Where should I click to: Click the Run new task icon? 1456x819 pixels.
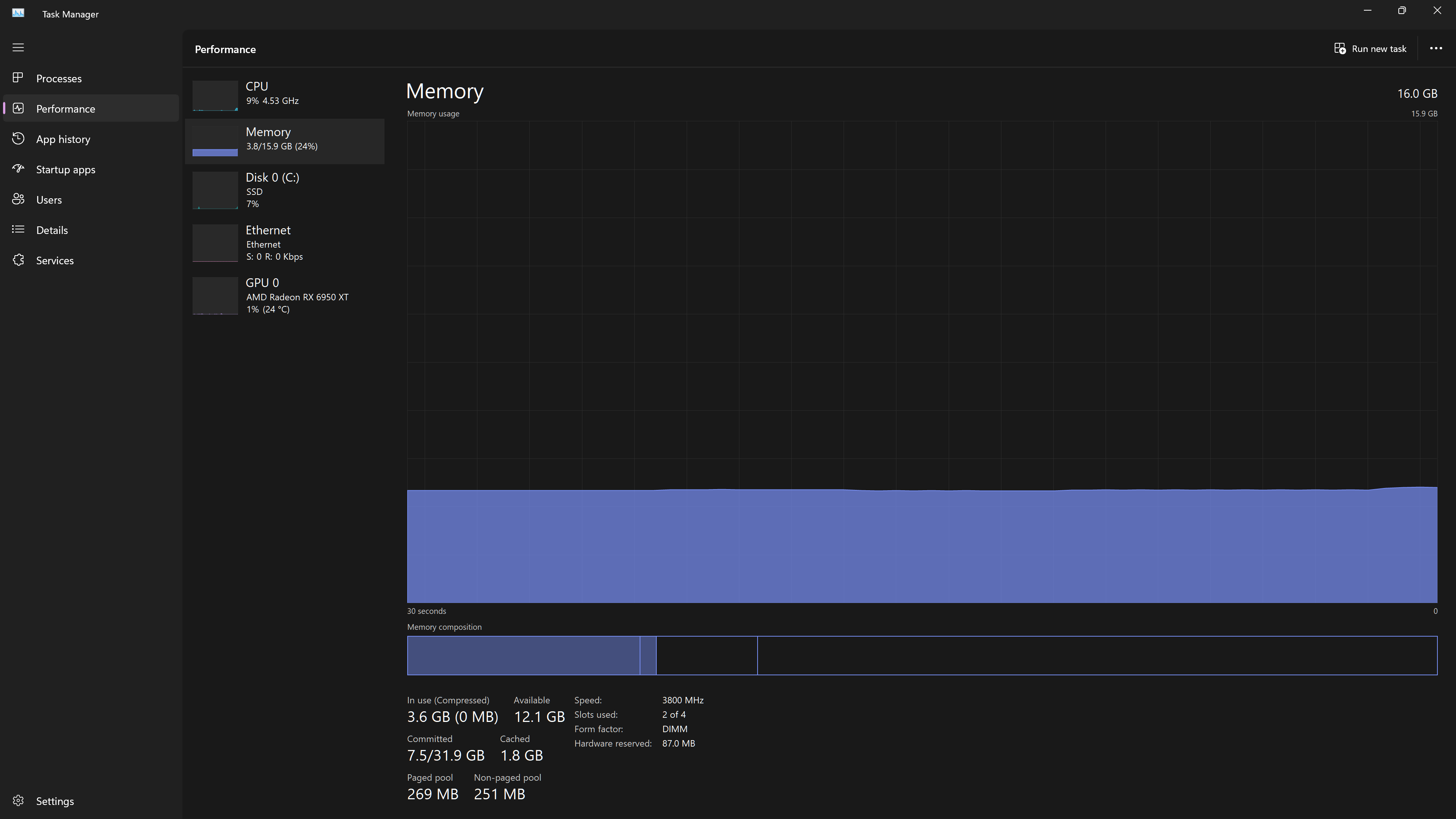1340,49
